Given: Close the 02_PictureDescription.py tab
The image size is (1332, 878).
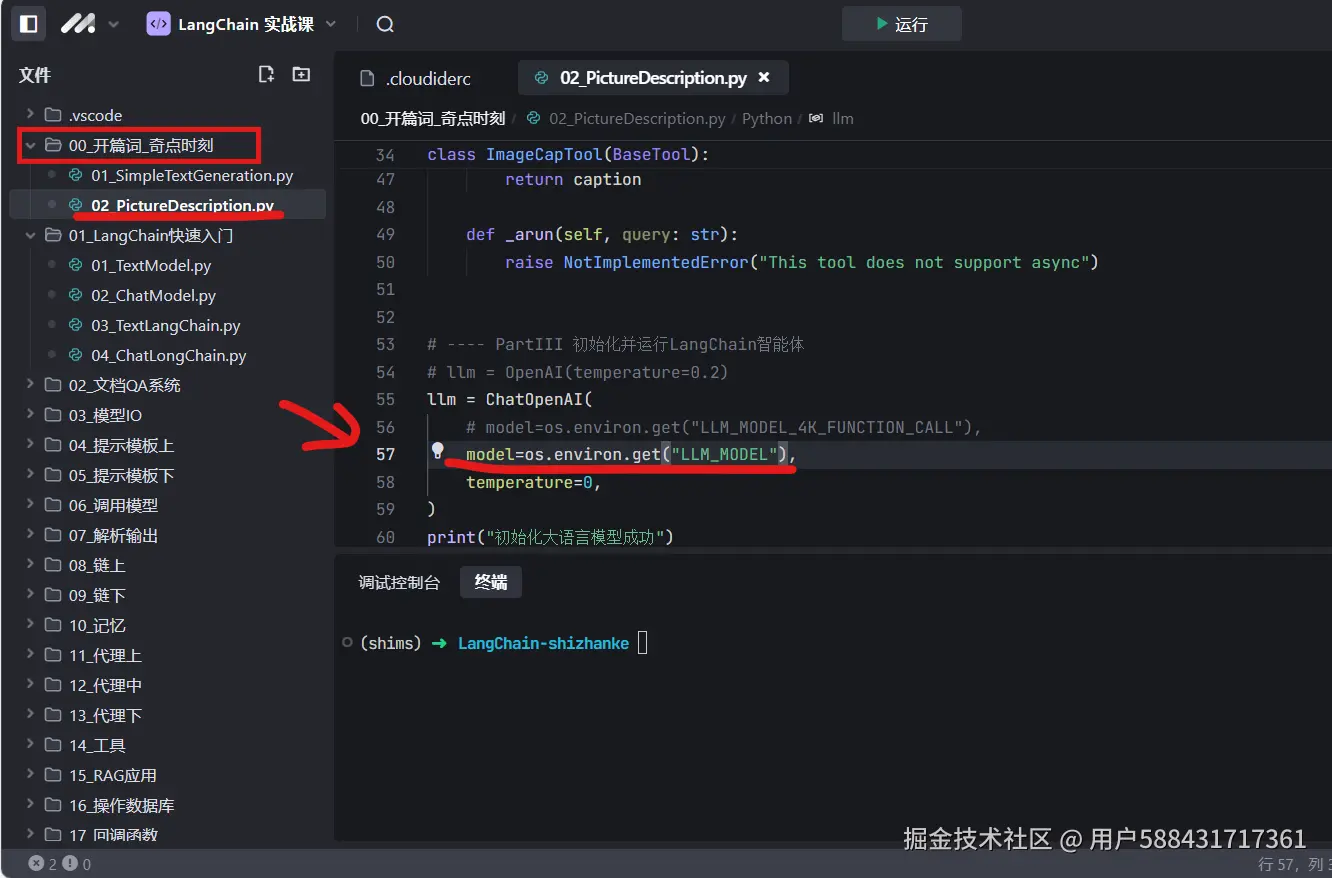Looking at the screenshot, I should coord(765,78).
